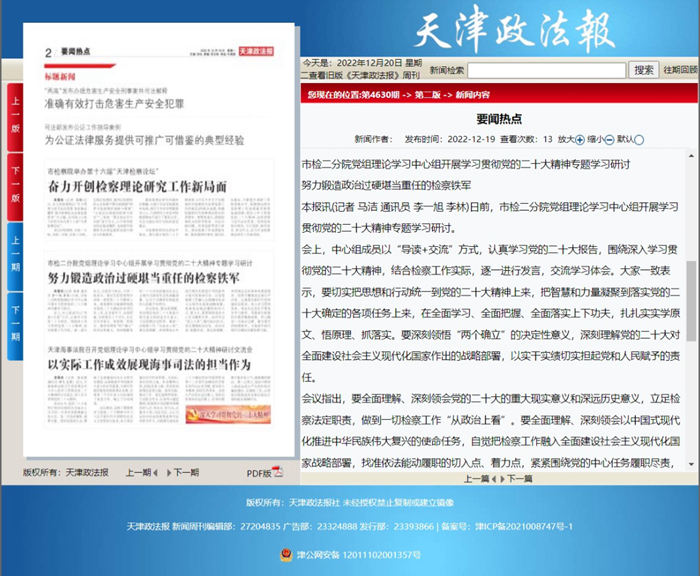This screenshot has width=700, height=576.
Task: Select the 缩小 shrink text radio button
Action: (x=609, y=140)
